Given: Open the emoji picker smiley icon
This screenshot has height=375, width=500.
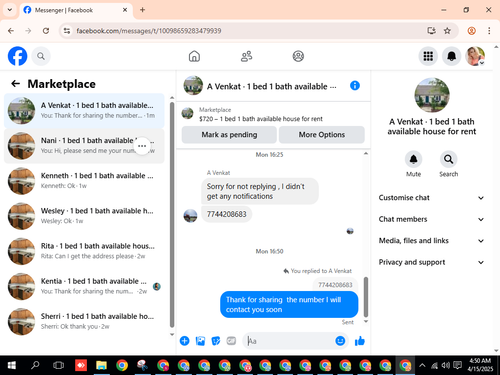Looking at the screenshot, I should pyautogui.click(x=340, y=341).
